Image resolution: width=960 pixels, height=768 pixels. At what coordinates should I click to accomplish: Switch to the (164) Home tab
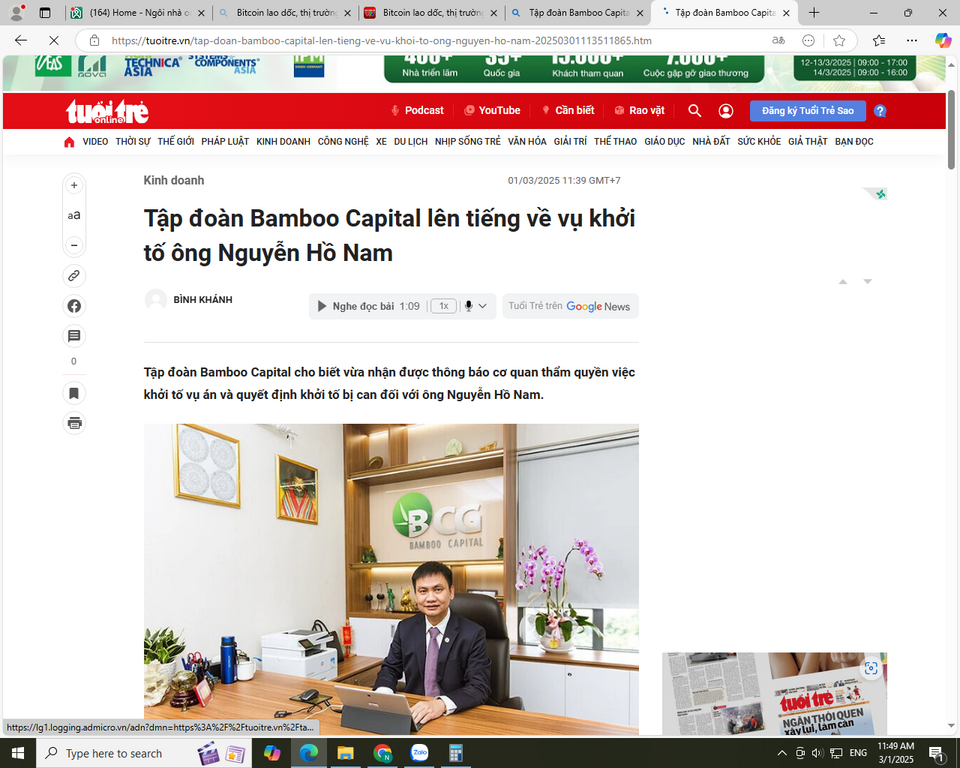(x=138, y=13)
